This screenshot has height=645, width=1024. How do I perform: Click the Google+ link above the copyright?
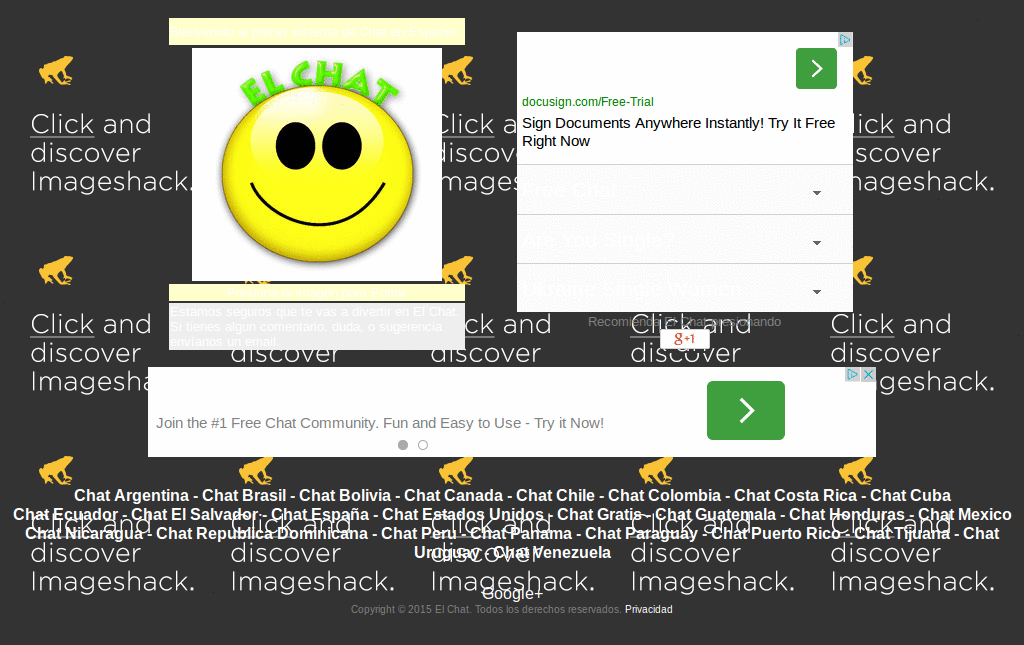[512, 593]
